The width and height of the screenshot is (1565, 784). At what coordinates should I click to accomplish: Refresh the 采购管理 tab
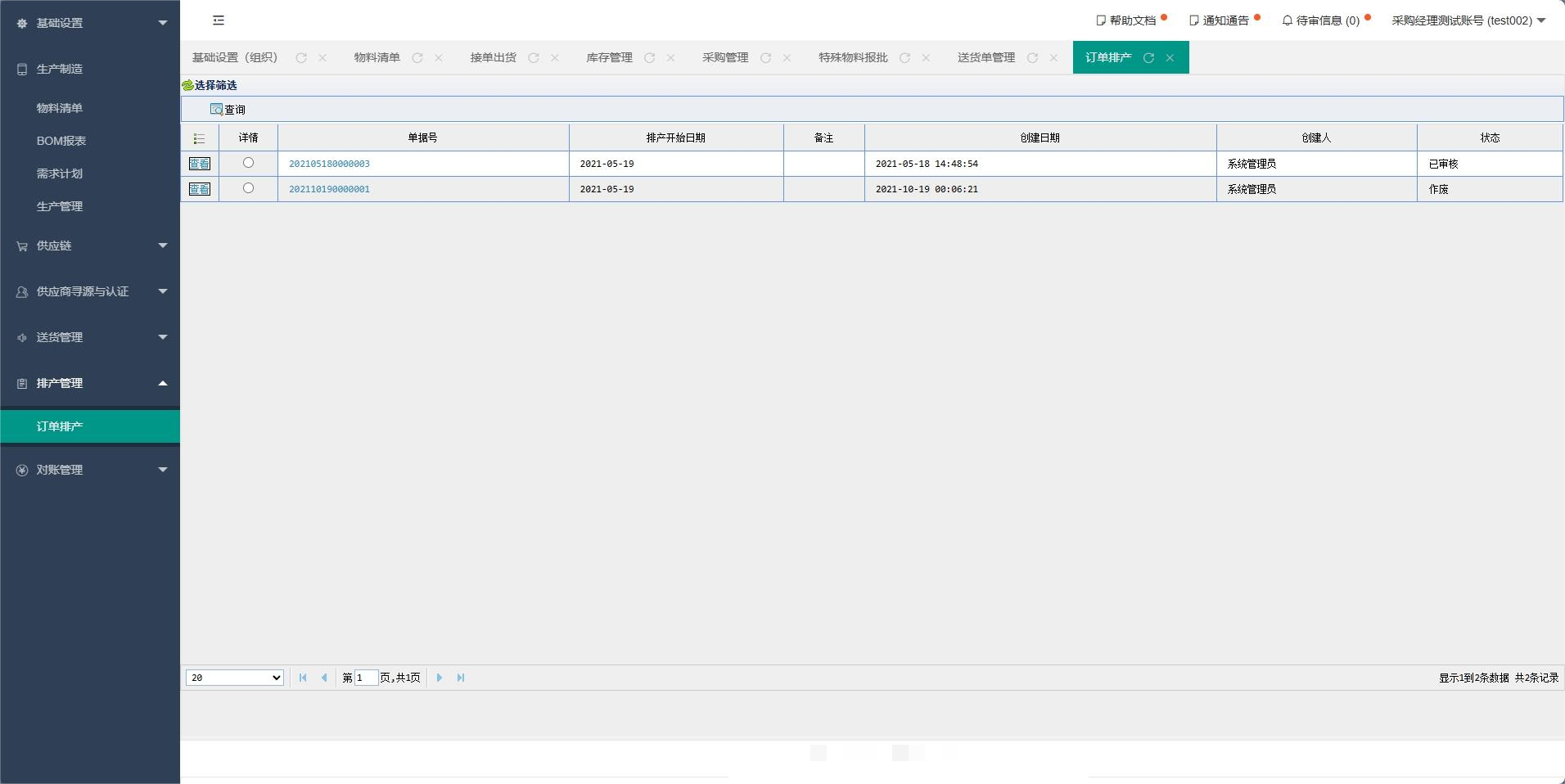(x=766, y=58)
